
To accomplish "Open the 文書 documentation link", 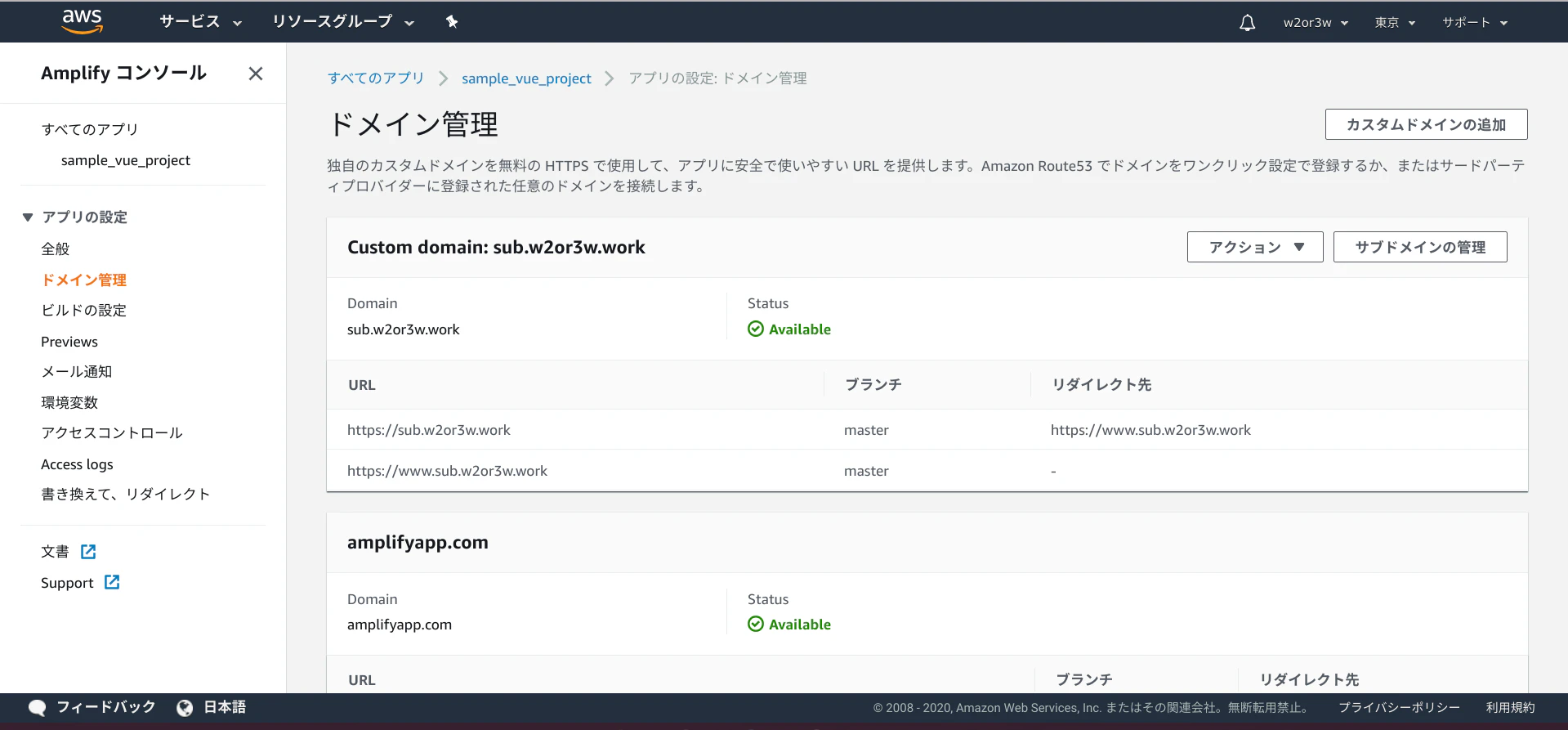I will (55, 552).
